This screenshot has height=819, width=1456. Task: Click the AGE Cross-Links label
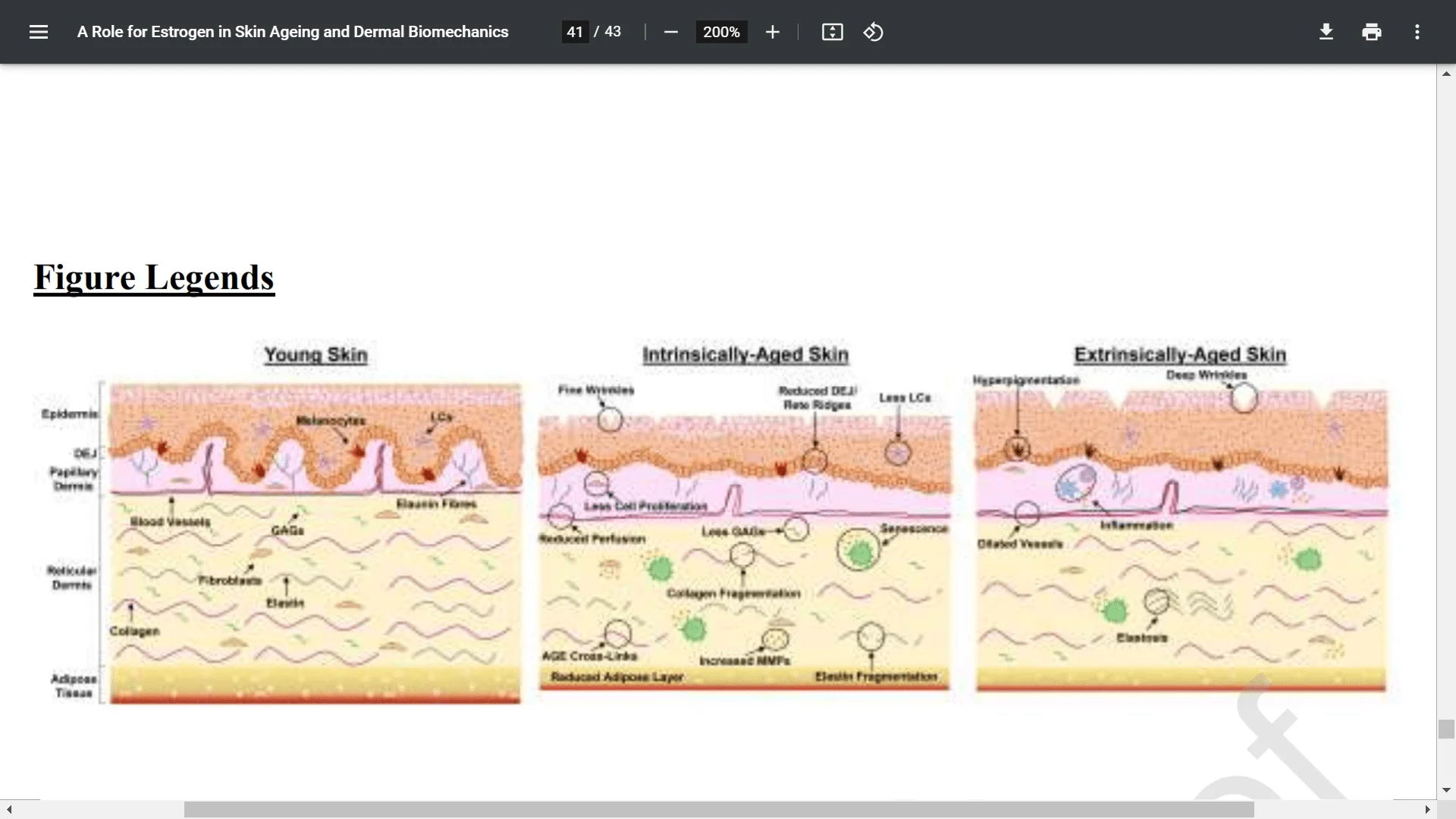coord(589,656)
